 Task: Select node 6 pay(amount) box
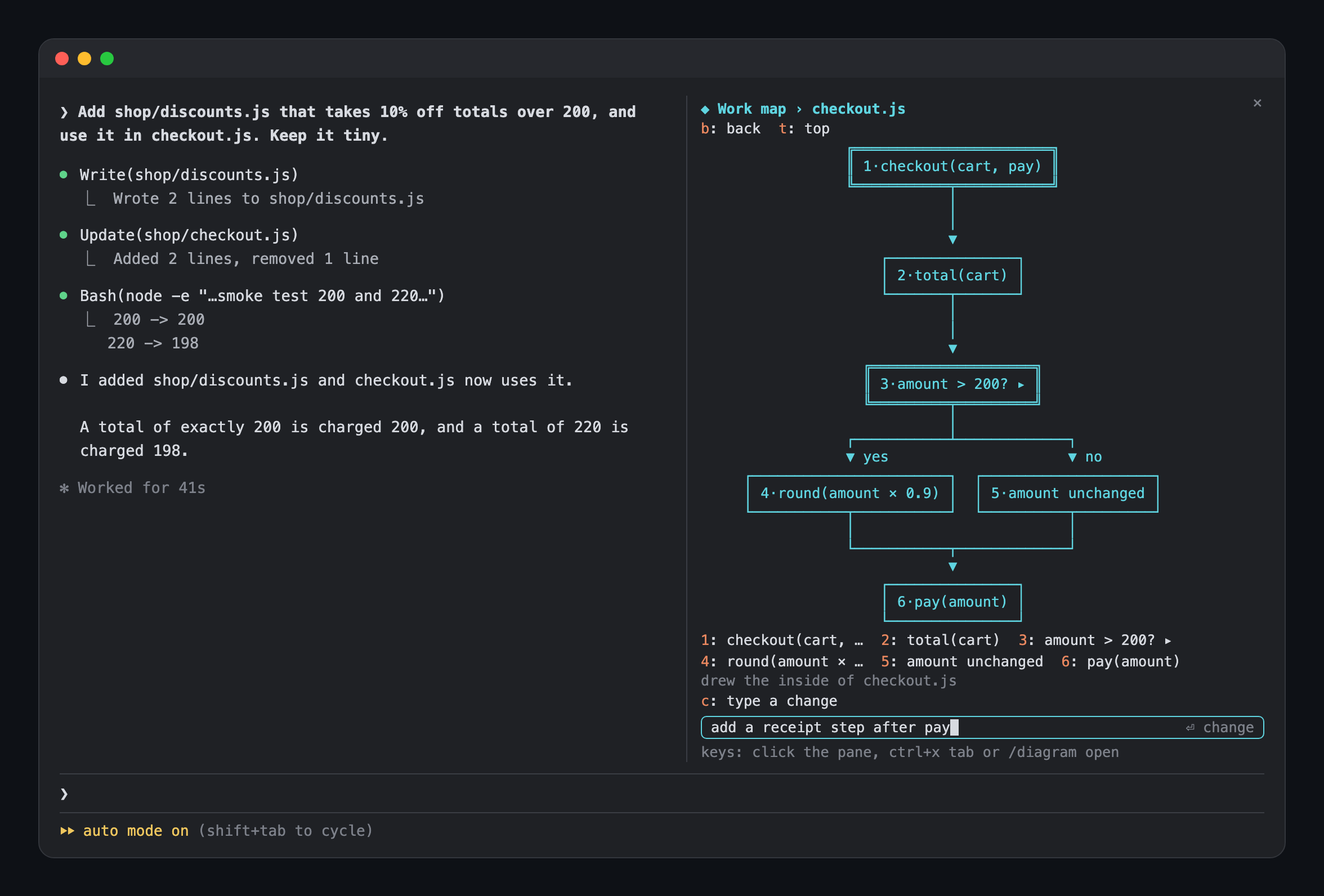pos(952,603)
